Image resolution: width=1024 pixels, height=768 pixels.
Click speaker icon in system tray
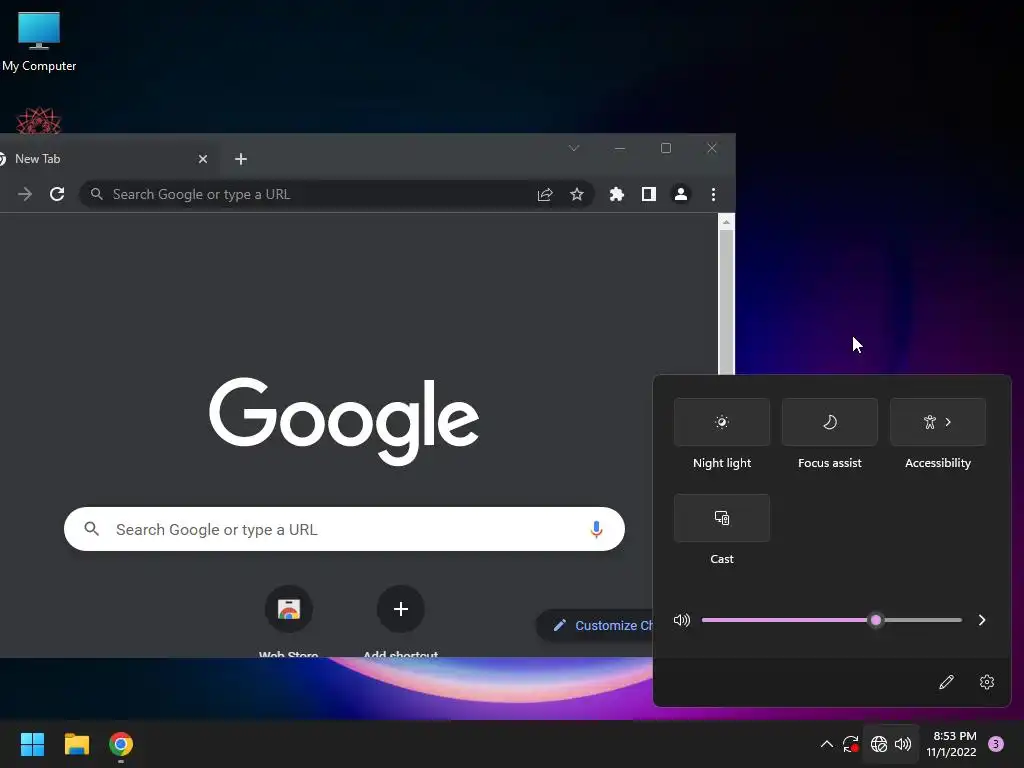(x=903, y=744)
